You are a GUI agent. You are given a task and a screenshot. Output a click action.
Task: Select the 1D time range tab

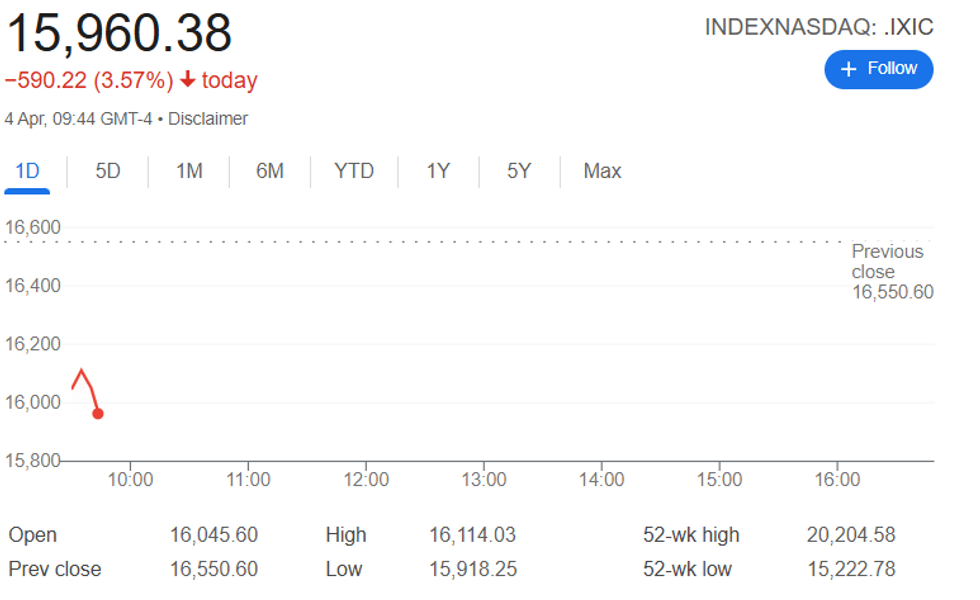(27, 171)
